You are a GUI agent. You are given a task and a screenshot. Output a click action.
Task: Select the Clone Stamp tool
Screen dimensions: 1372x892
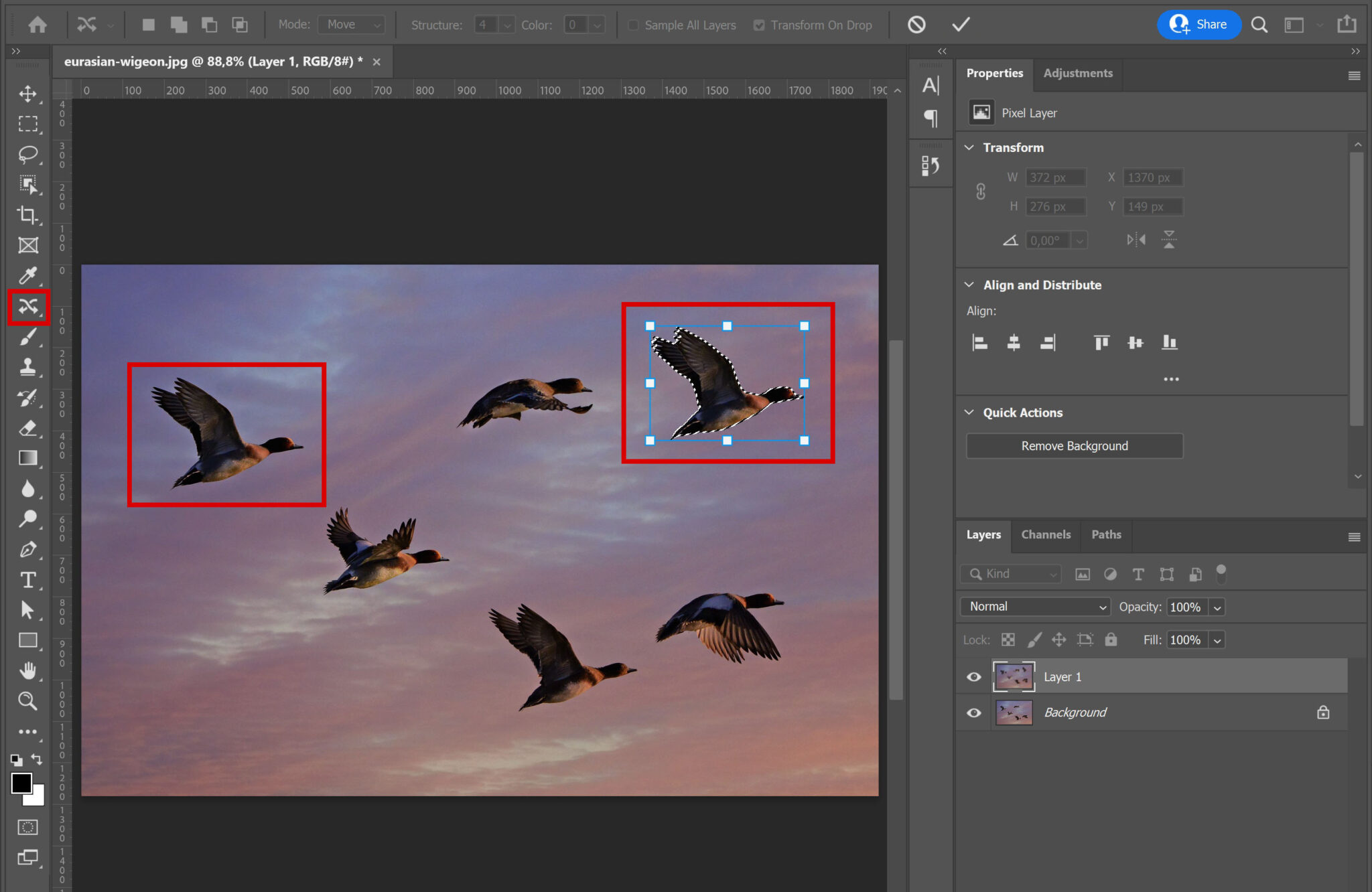coord(28,367)
